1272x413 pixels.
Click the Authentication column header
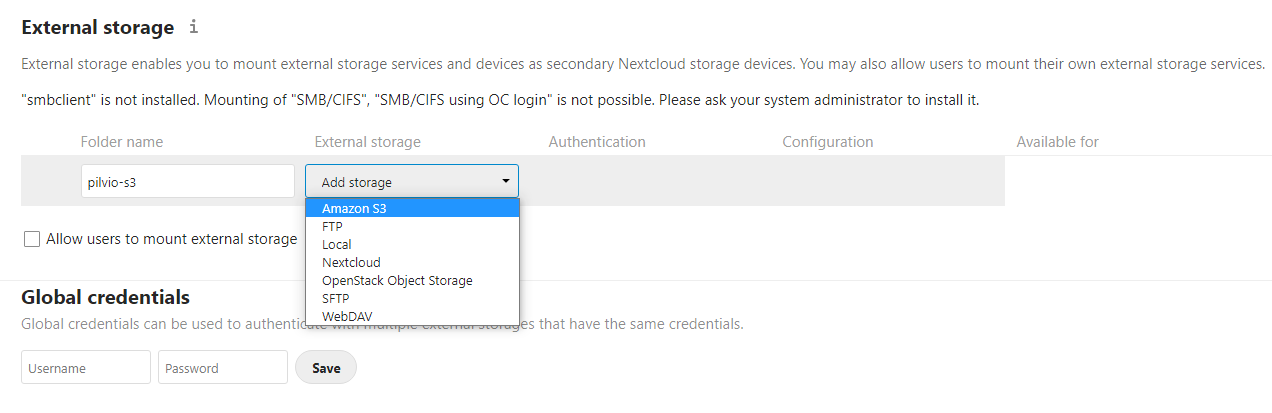click(597, 142)
